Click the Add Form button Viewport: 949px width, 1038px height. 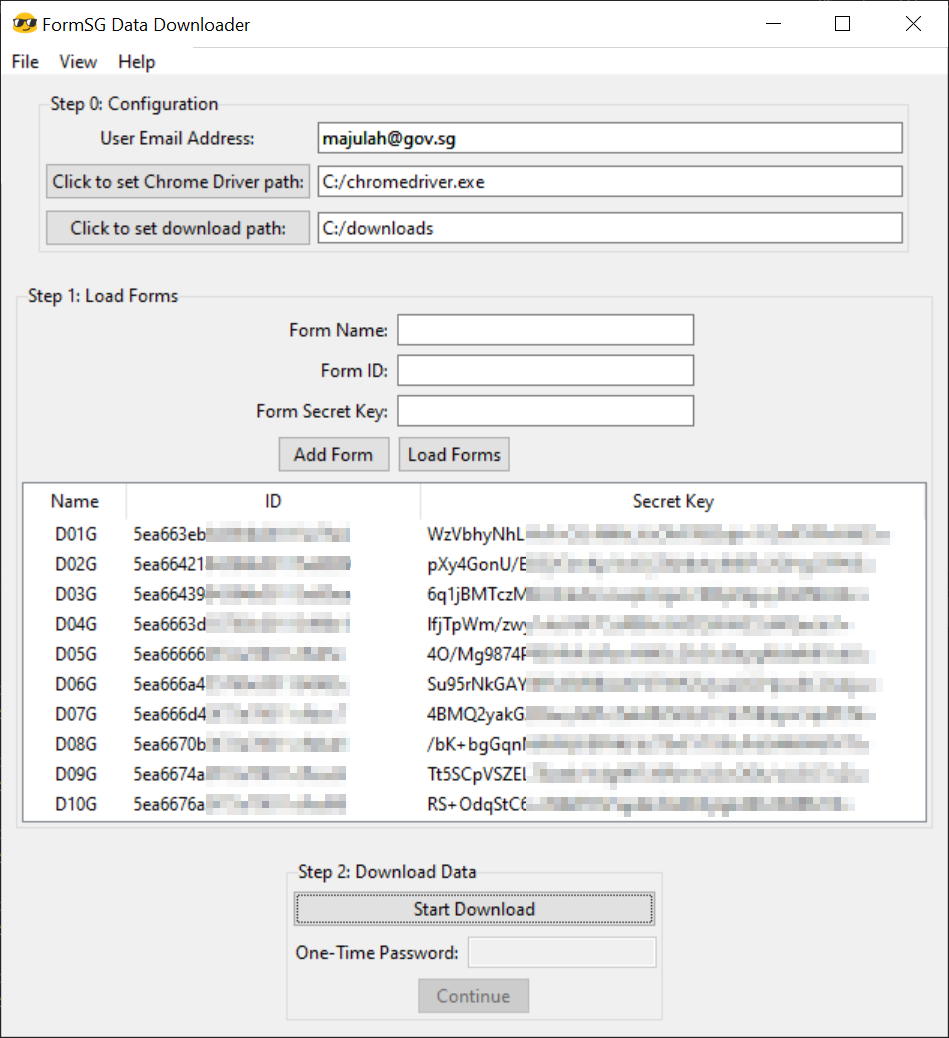pos(334,455)
